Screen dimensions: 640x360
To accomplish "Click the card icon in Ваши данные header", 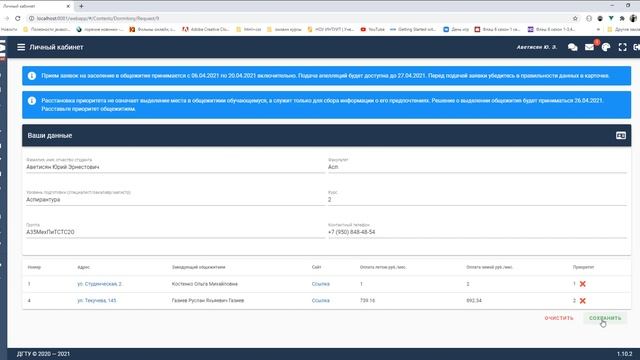I will (x=620, y=136).
